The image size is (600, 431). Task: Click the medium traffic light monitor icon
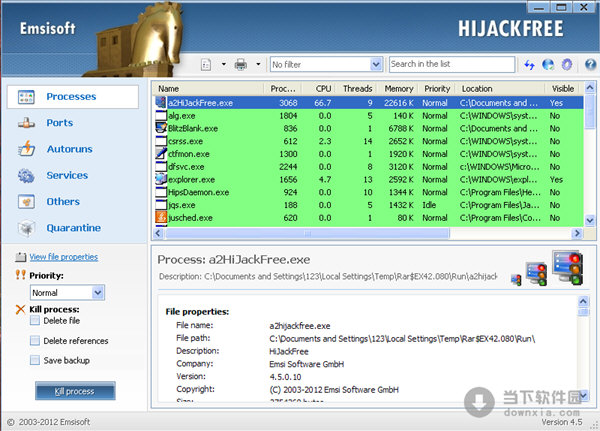point(536,274)
